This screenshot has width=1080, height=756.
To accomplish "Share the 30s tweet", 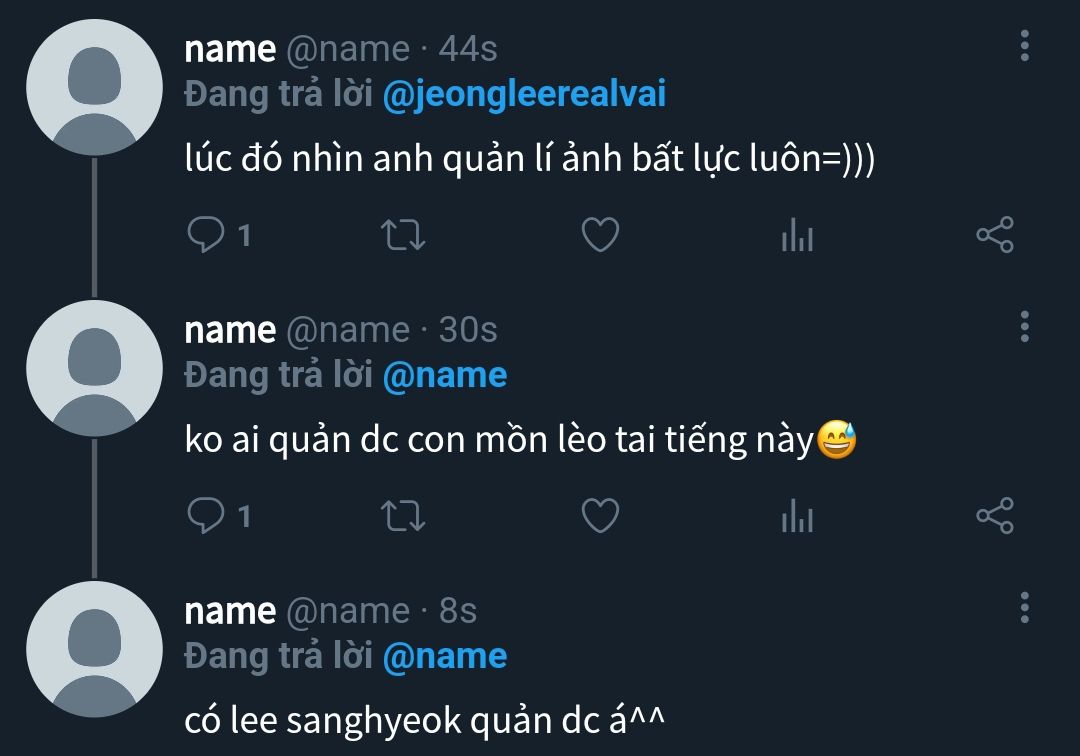I will coord(995,516).
